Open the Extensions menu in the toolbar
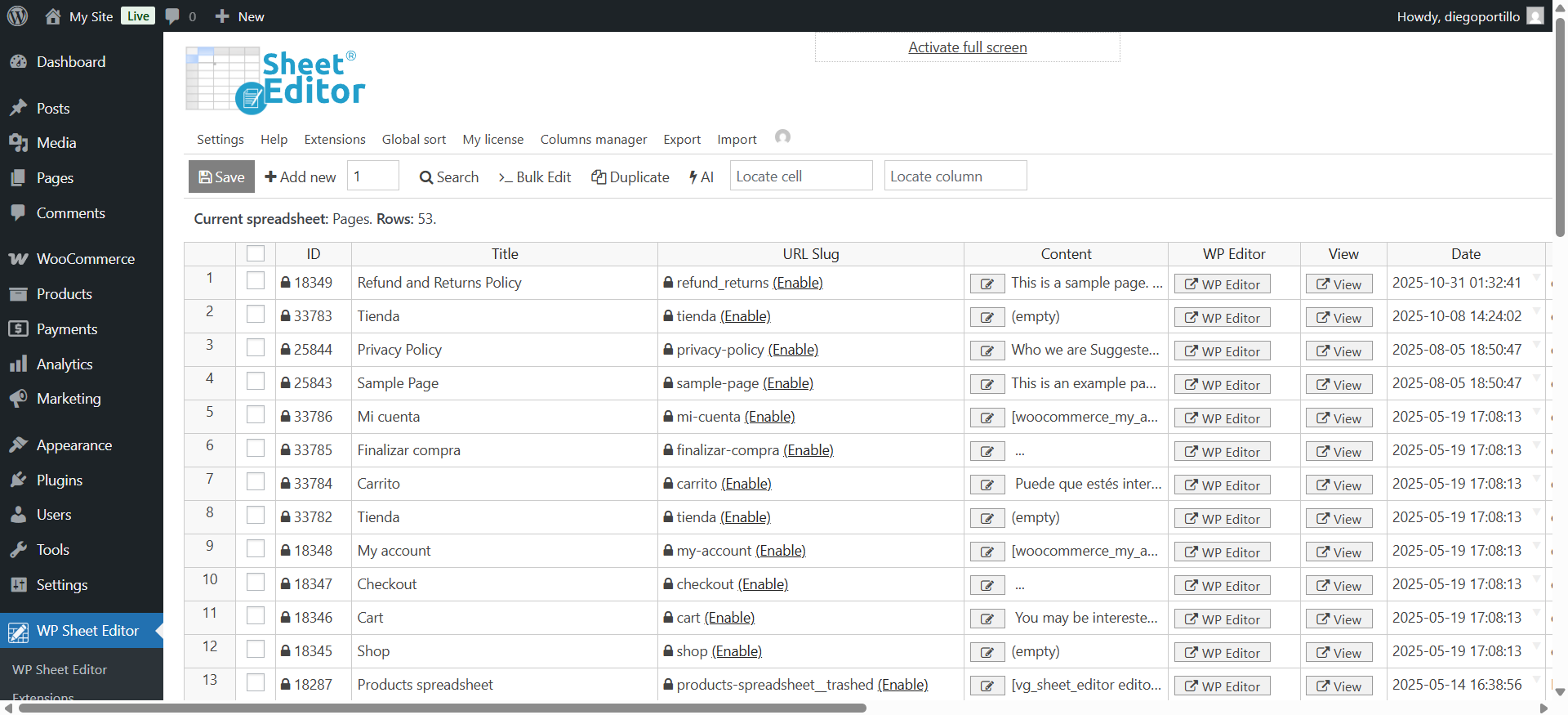 [x=335, y=140]
